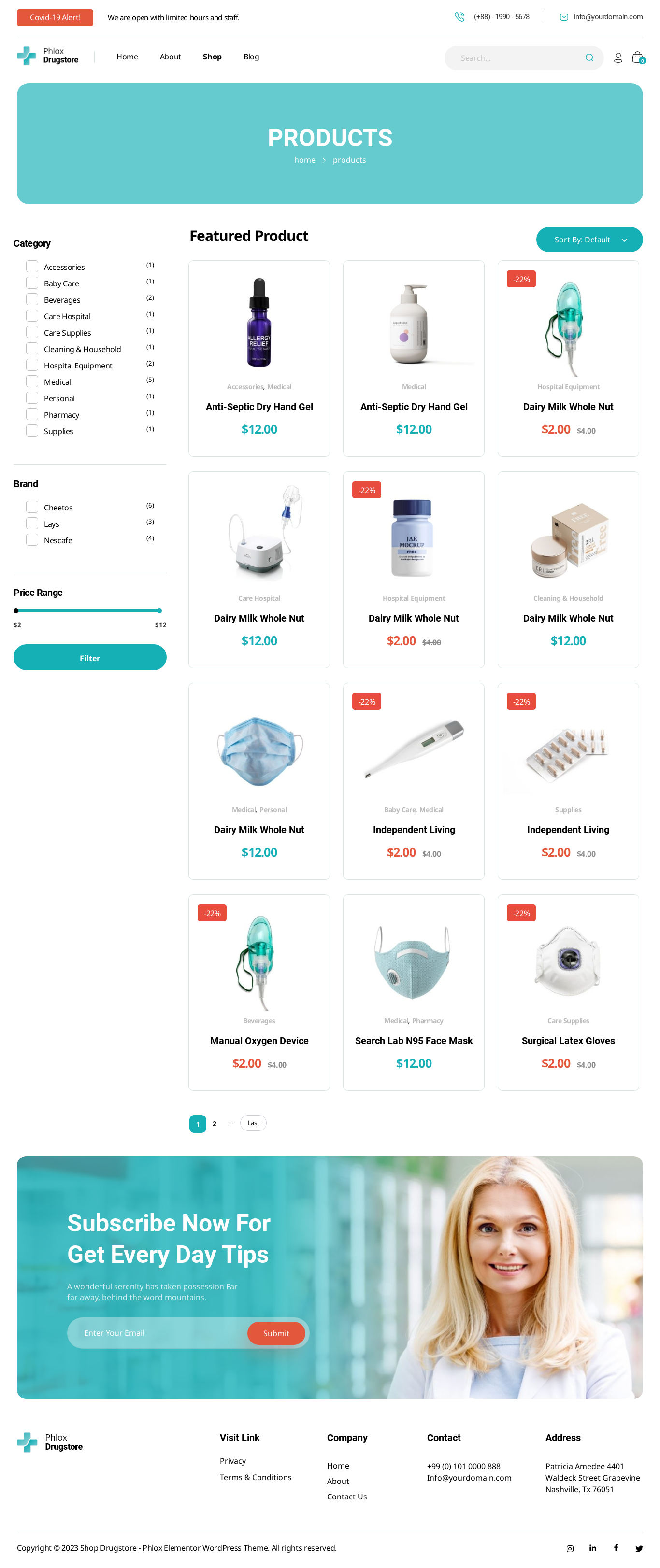Enable the Nescafe brand checkbox
Image resolution: width=660 pixels, height=1568 pixels.
32,540
